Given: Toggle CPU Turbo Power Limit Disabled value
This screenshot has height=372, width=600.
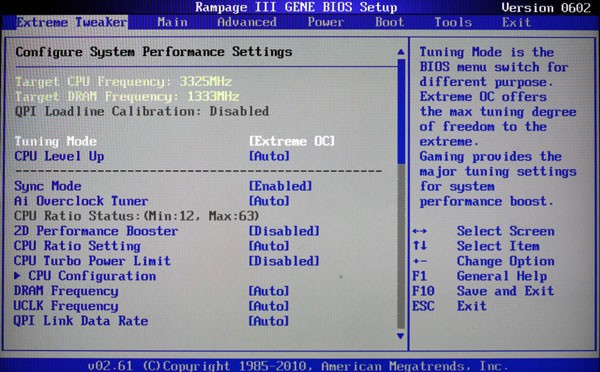Looking at the screenshot, I should 284,261.
